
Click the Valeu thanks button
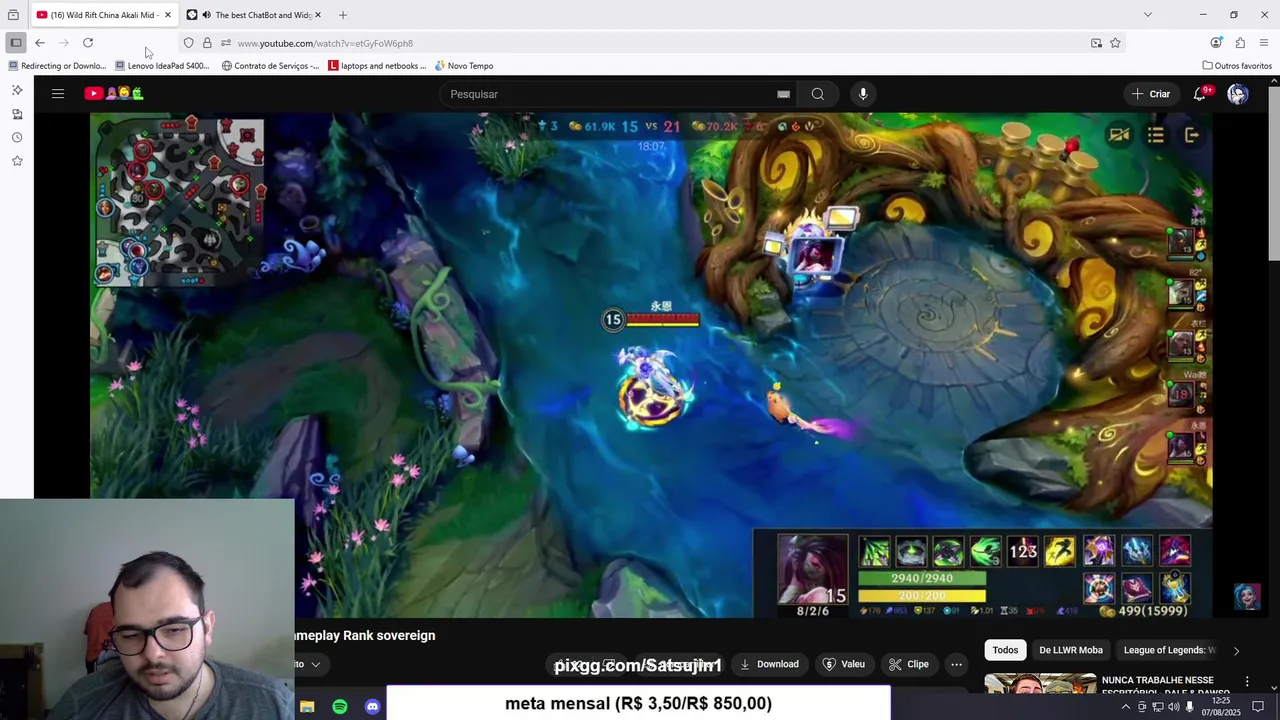coord(843,664)
